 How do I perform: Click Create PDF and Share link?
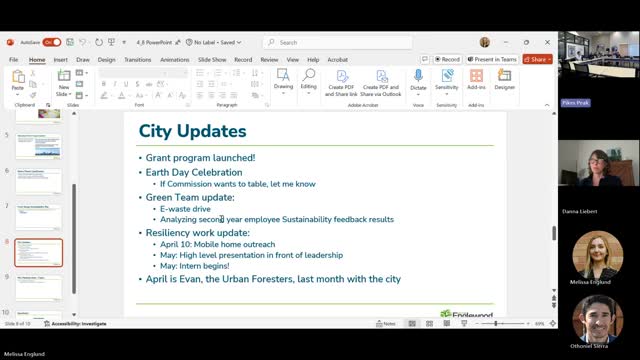click(x=341, y=83)
